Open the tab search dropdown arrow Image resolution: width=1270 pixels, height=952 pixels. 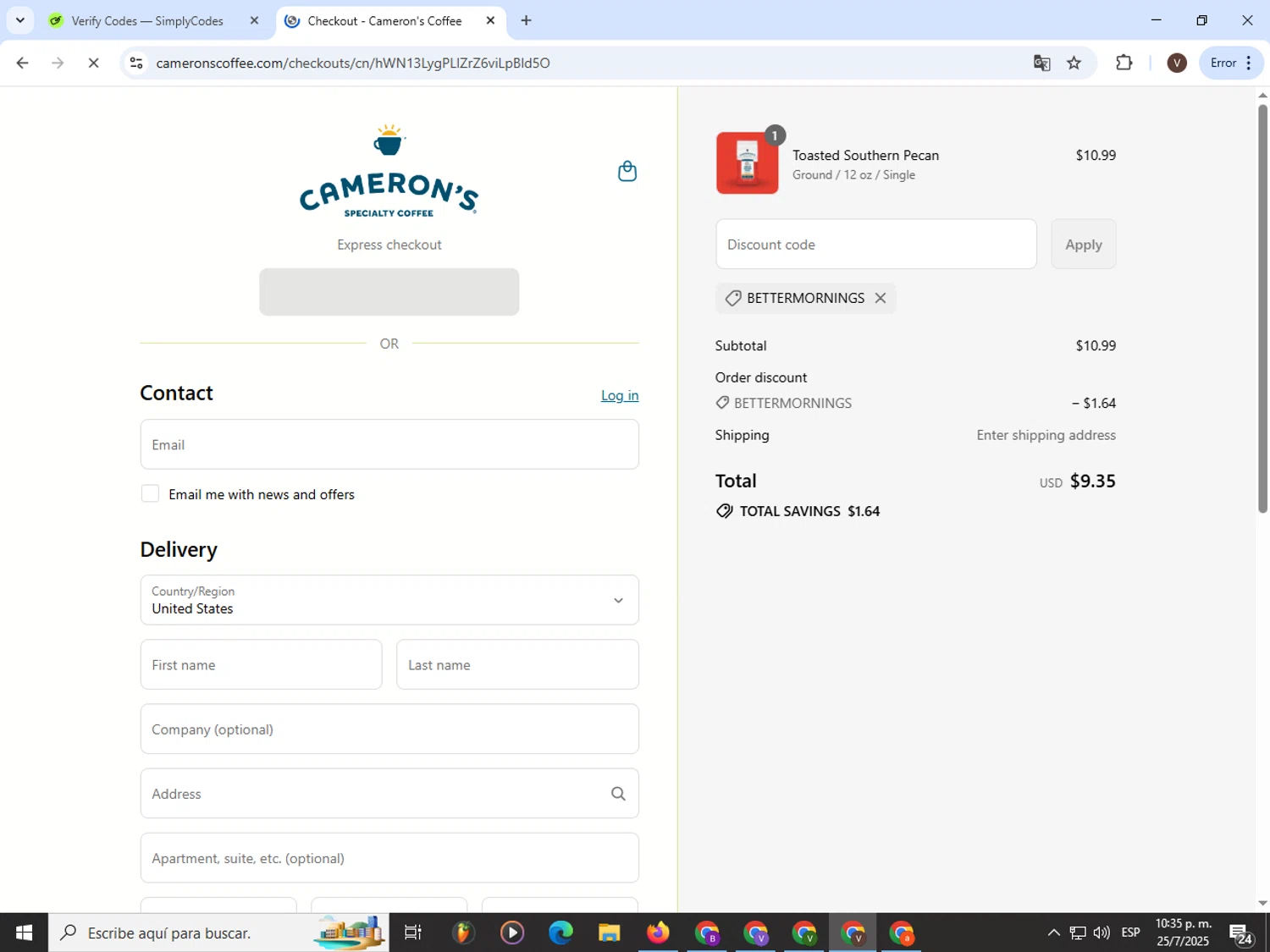(19, 20)
